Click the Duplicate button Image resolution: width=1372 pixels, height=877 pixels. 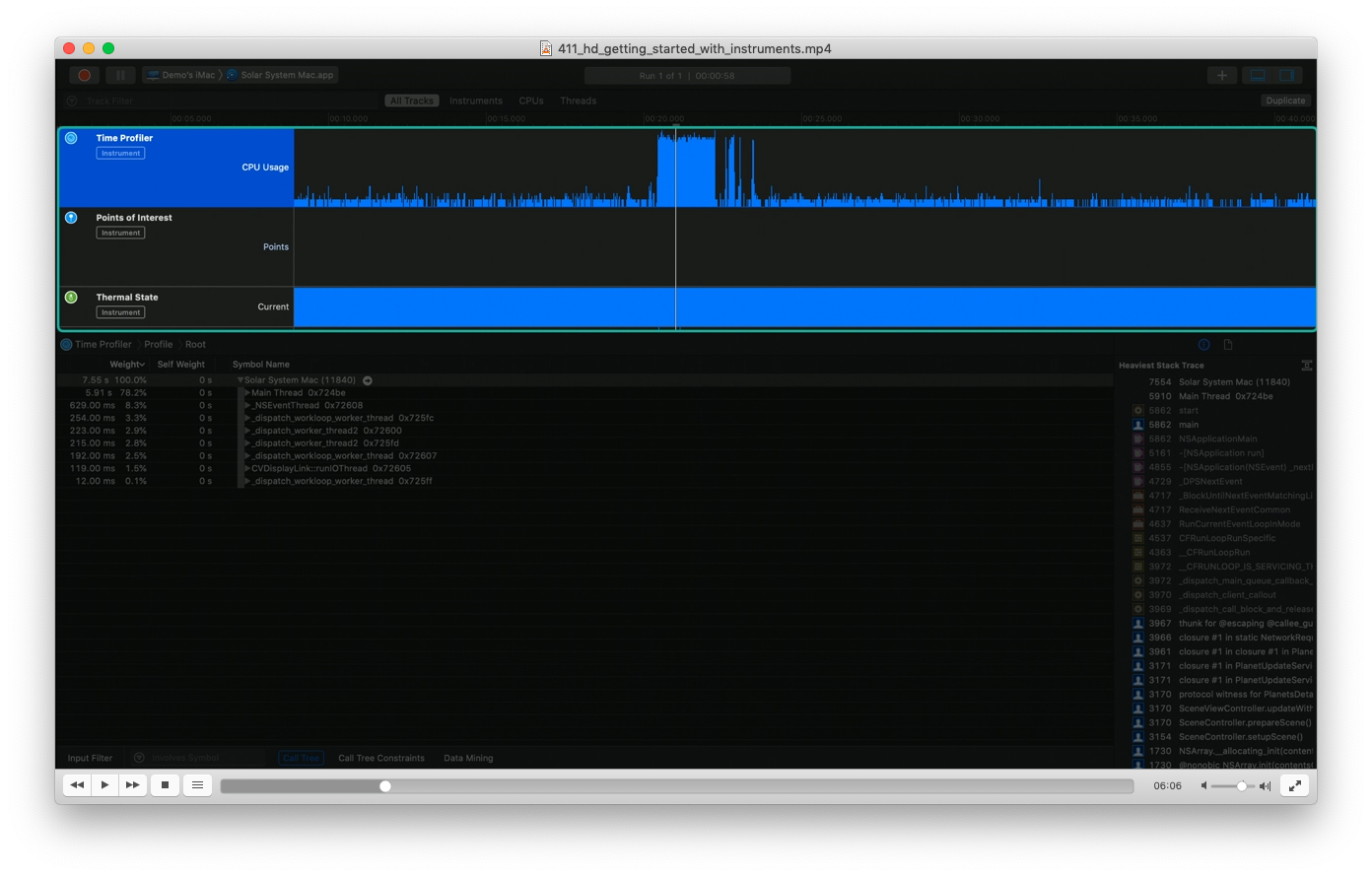tap(1285, 101)
